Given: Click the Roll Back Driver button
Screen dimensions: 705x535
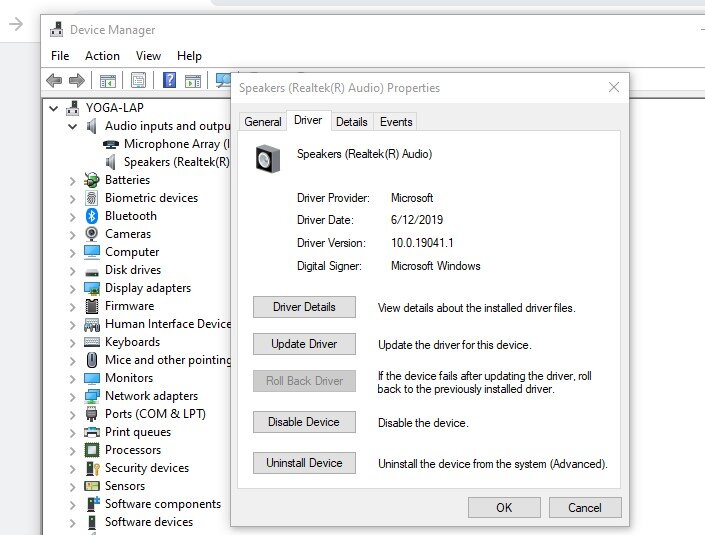Looking at the screenshot, I should coord(304,381).
